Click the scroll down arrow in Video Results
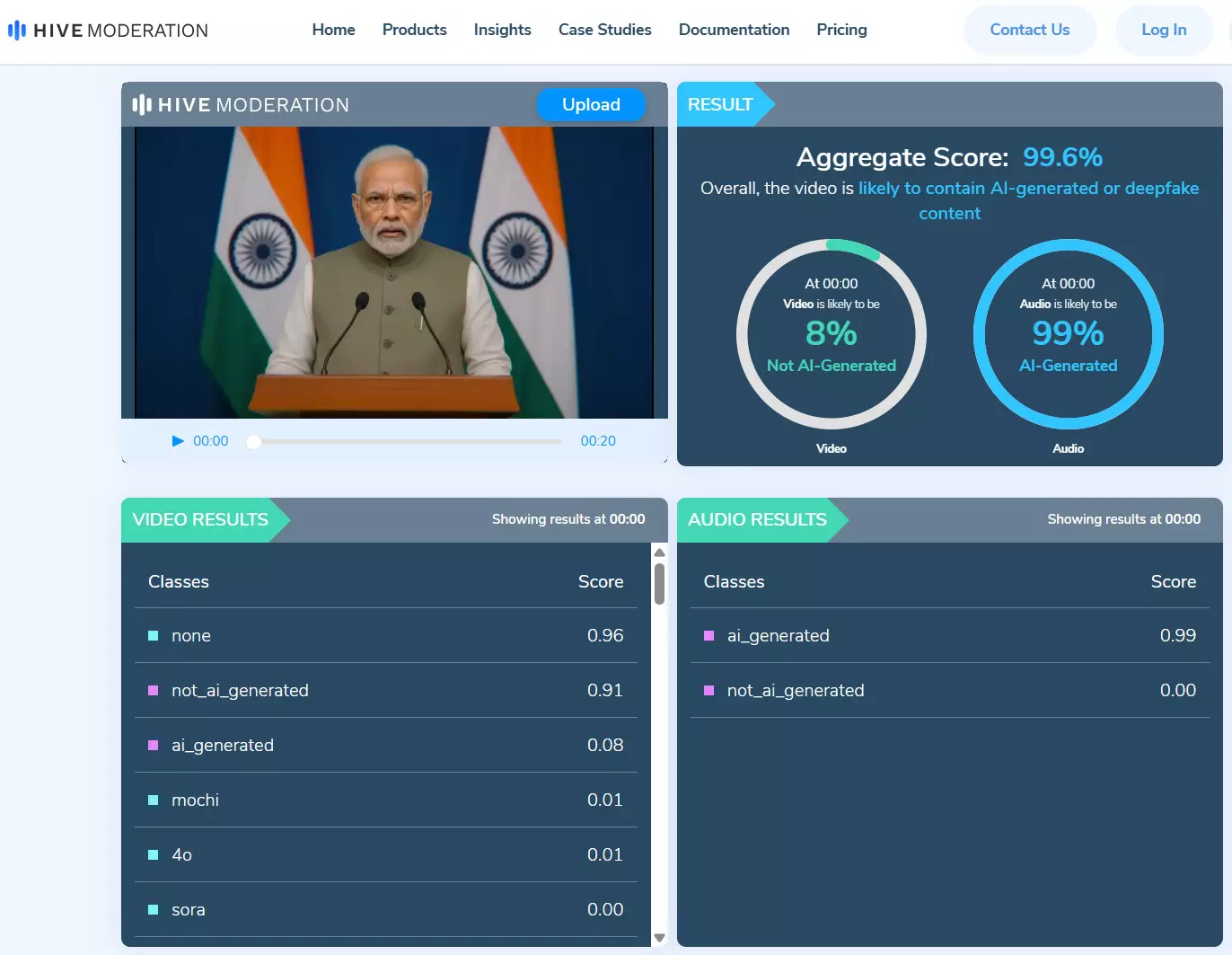This screenshot has height=955, width=1232. [x=659, y=937]
